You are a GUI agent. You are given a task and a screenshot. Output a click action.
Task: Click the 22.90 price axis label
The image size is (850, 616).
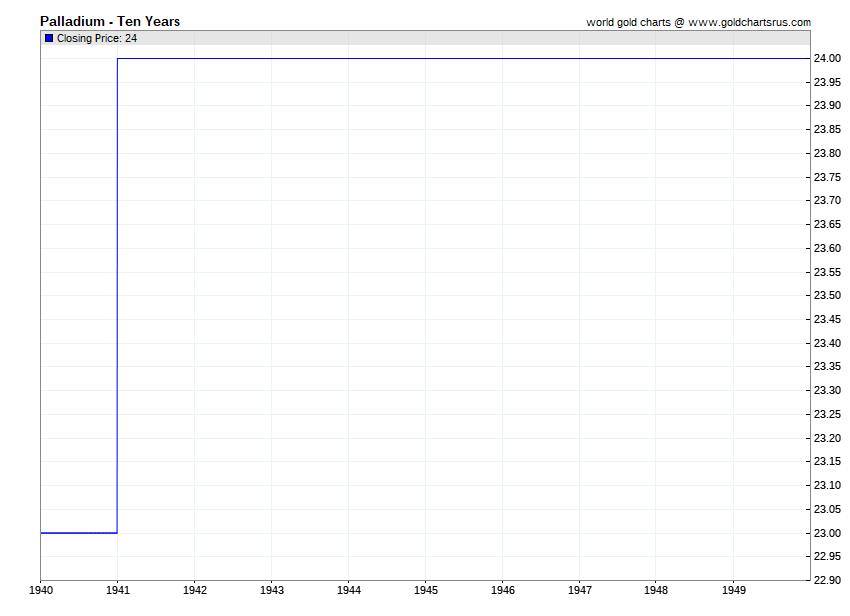[828, 580]
